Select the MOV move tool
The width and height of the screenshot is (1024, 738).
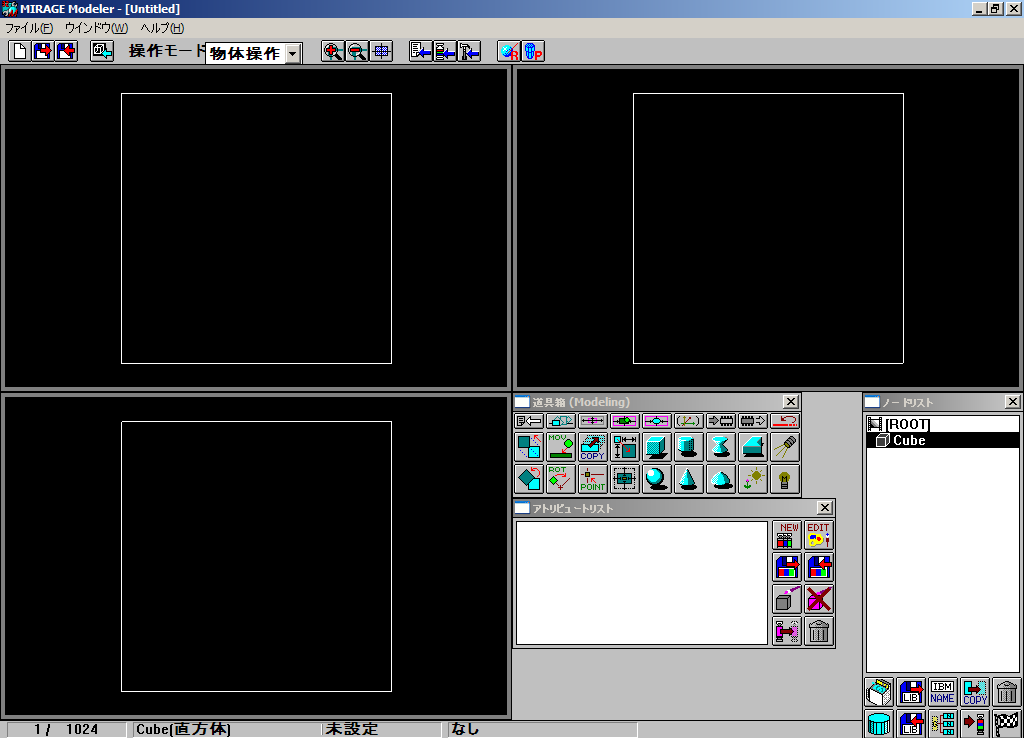[x=560, y=447]
